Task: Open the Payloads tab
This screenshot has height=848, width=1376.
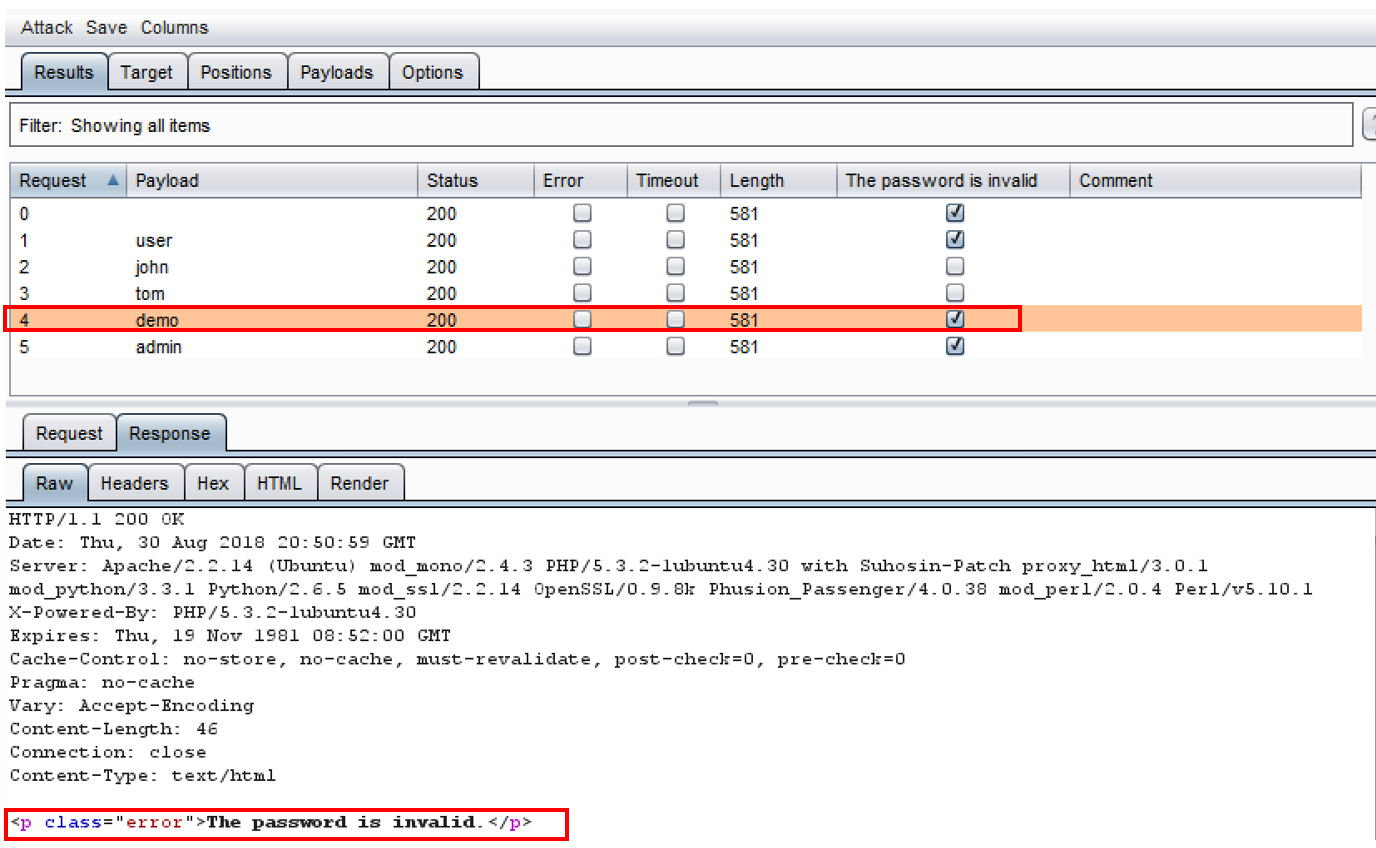Action: coord(337,72)
